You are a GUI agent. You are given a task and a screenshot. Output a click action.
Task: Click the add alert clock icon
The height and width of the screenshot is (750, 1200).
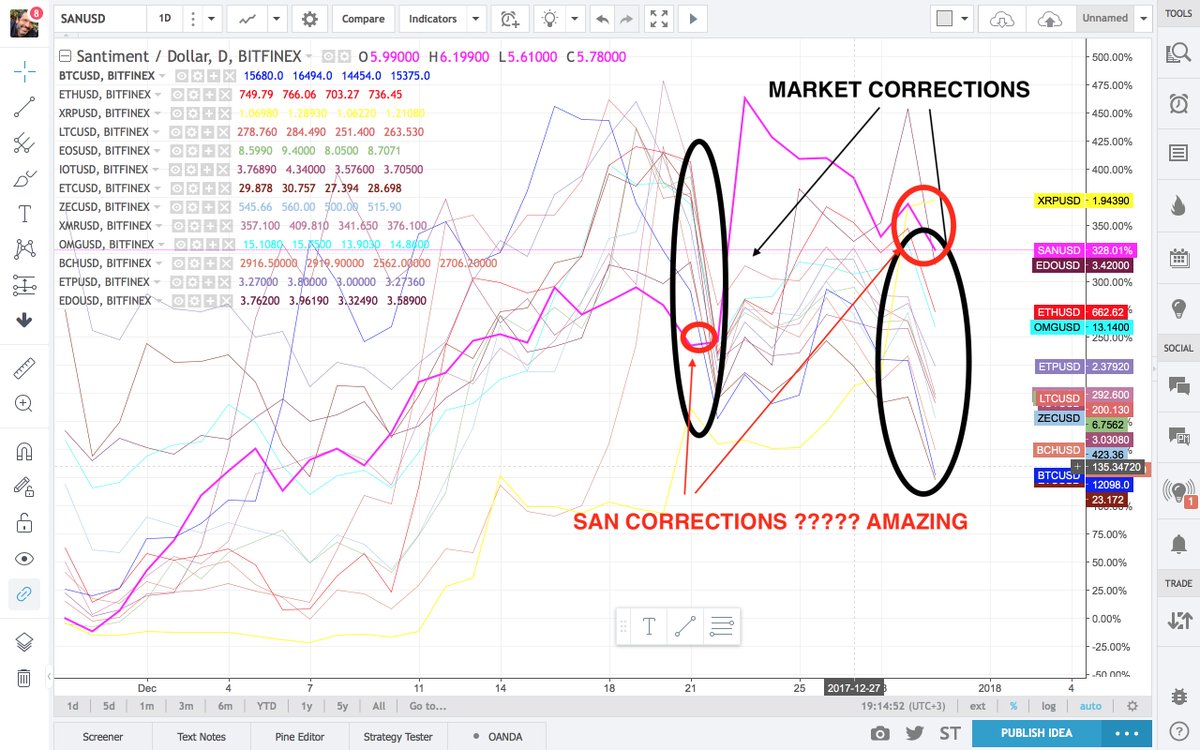pyautogui.click(x=511, y=19)
